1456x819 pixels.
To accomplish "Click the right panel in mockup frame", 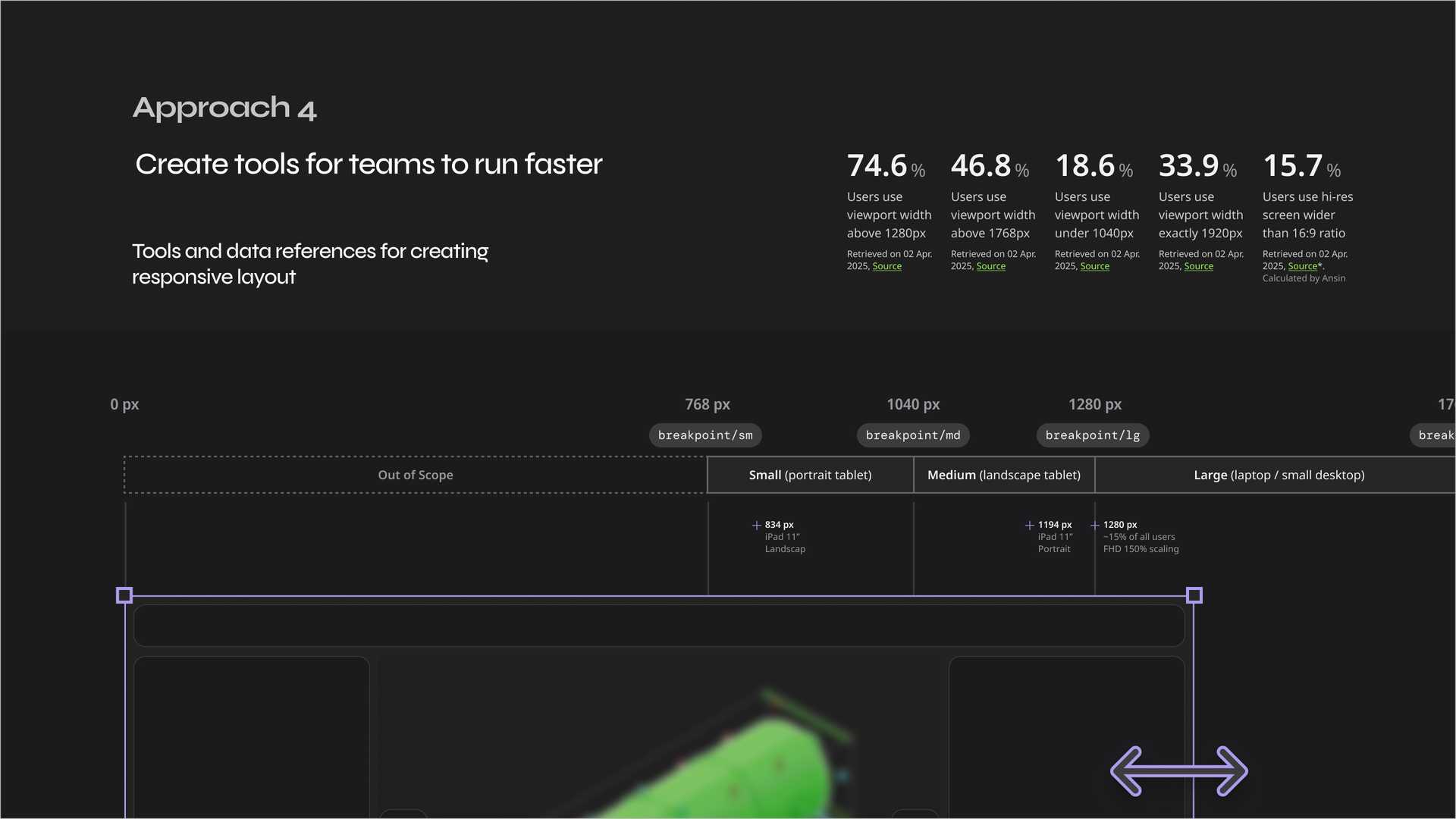I will 1066,737.
